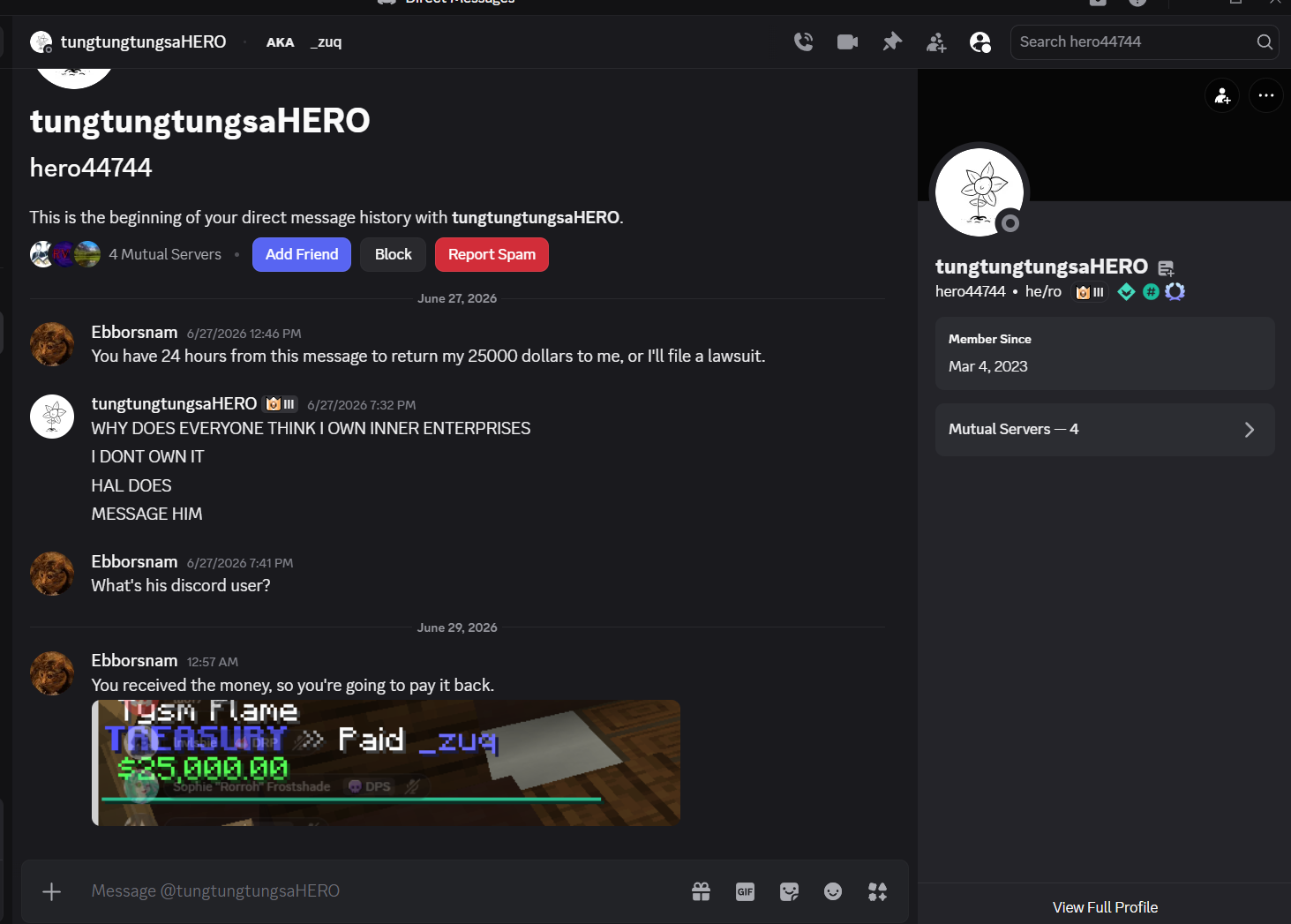The height and width of the screenshot is (924, 1291).
Task: Click the Block button
Action: tap(393, 254)
